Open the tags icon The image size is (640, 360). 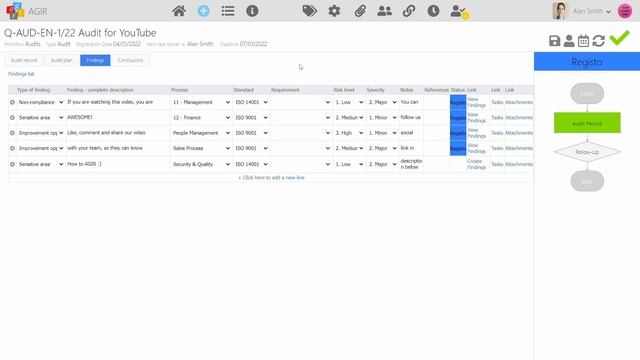pos(309,11)
